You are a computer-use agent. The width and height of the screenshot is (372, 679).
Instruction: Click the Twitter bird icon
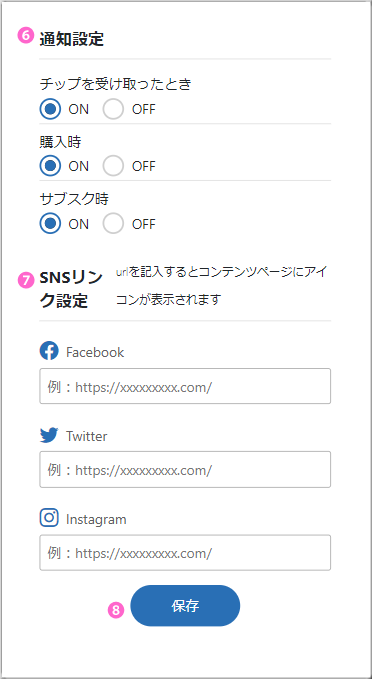(49, 435)
